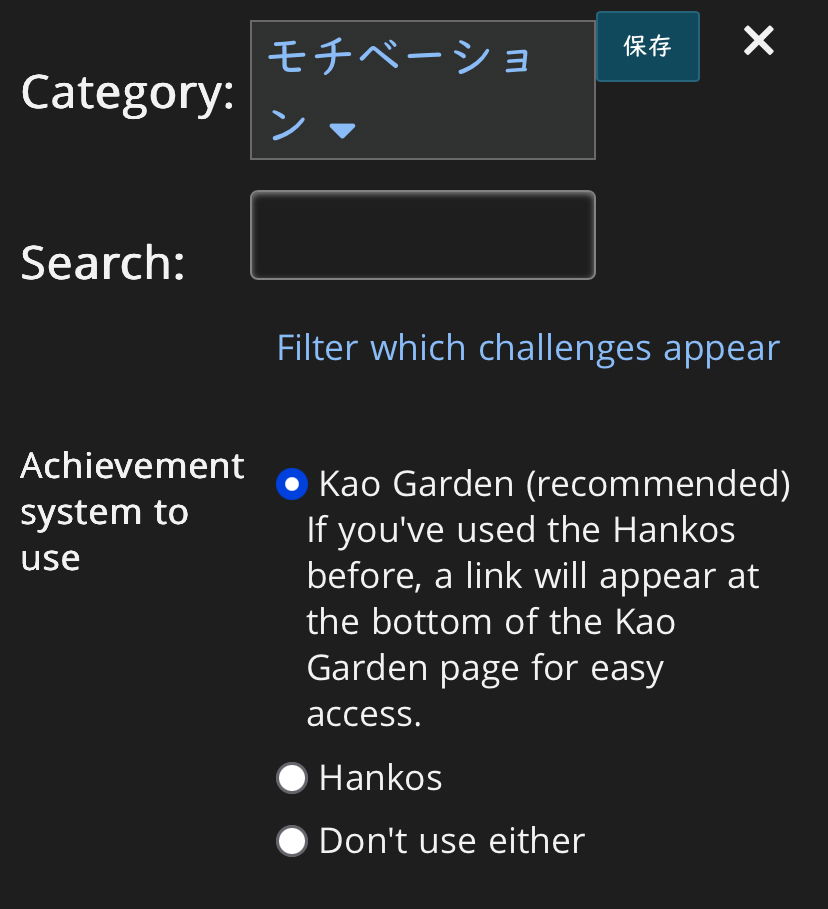Choose the 'Don't use either' radio button

click(x=291, y=841)
